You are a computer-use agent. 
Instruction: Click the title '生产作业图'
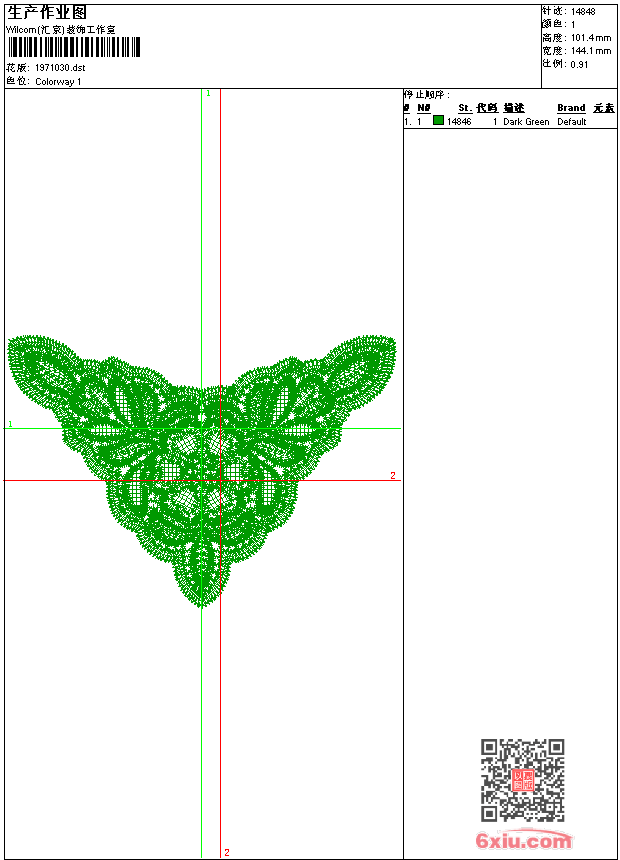(x=47, y=13)
